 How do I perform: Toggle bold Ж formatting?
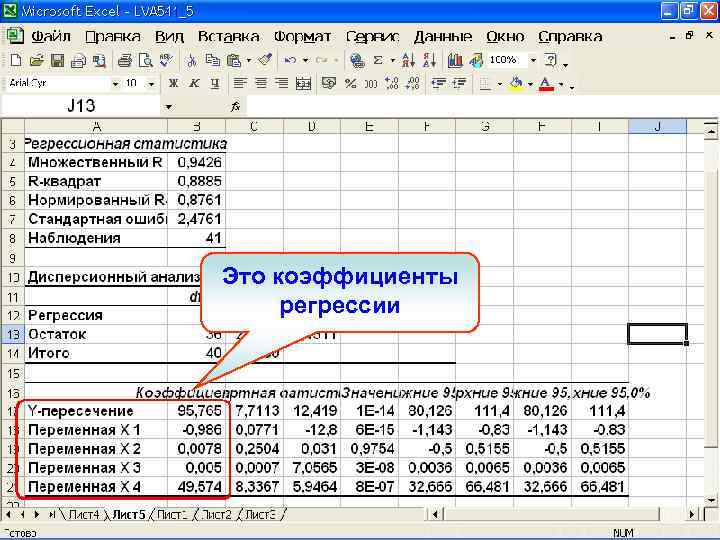(173, 83)
